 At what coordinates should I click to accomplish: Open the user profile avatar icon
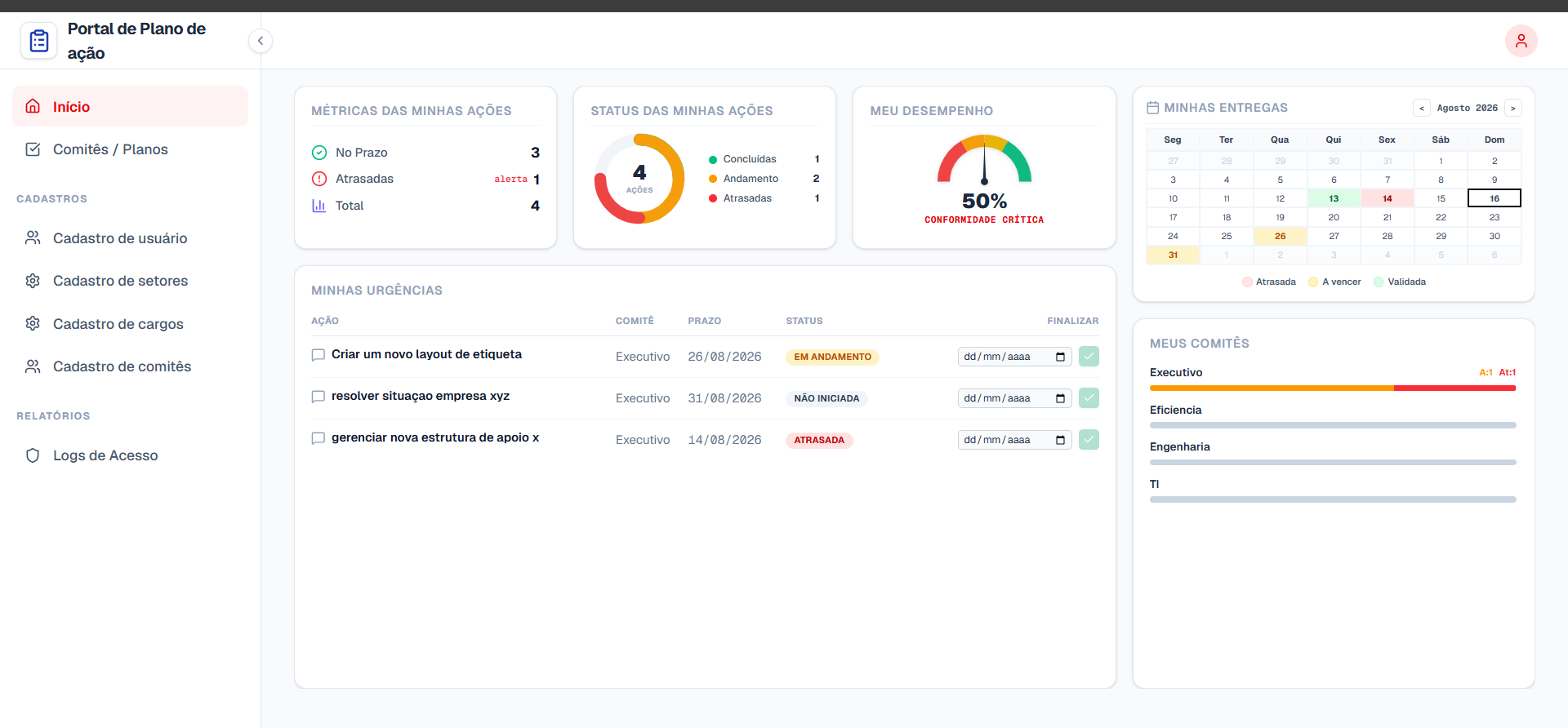(1521, 41)
